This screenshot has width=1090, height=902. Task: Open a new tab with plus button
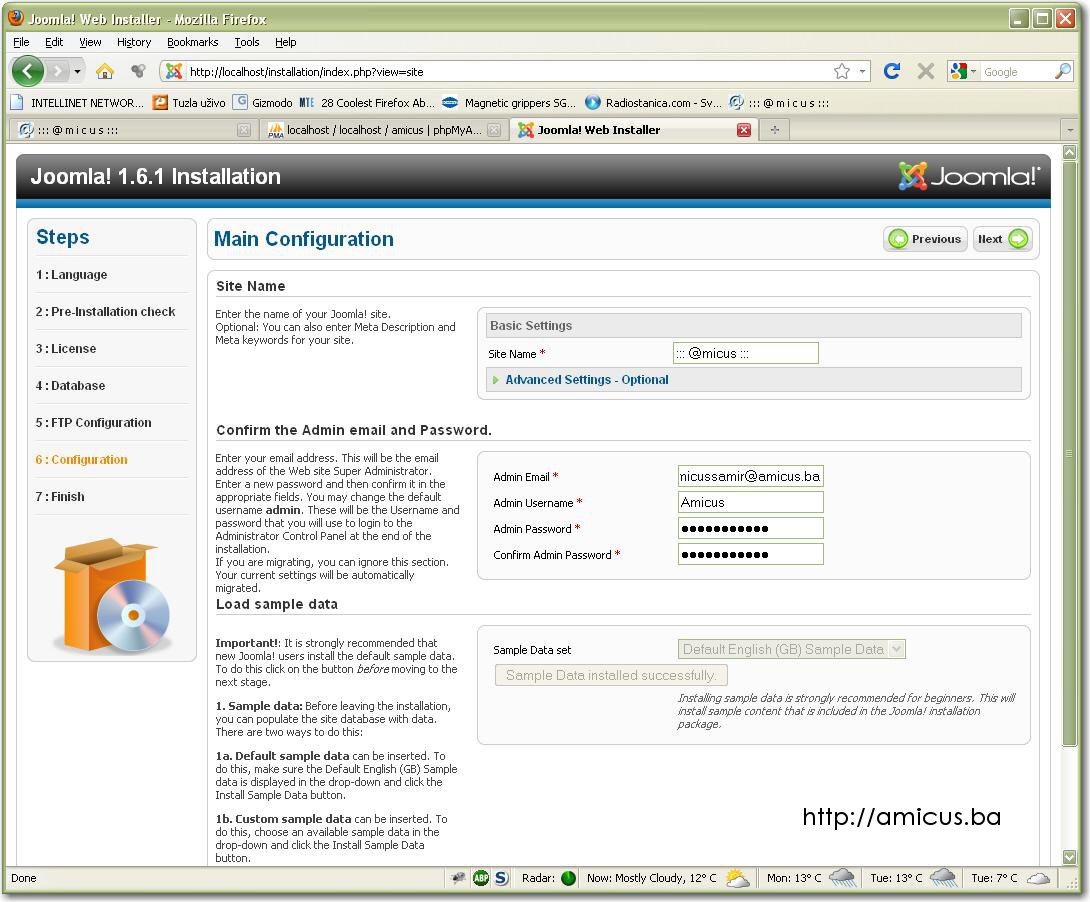coord(774,130)
